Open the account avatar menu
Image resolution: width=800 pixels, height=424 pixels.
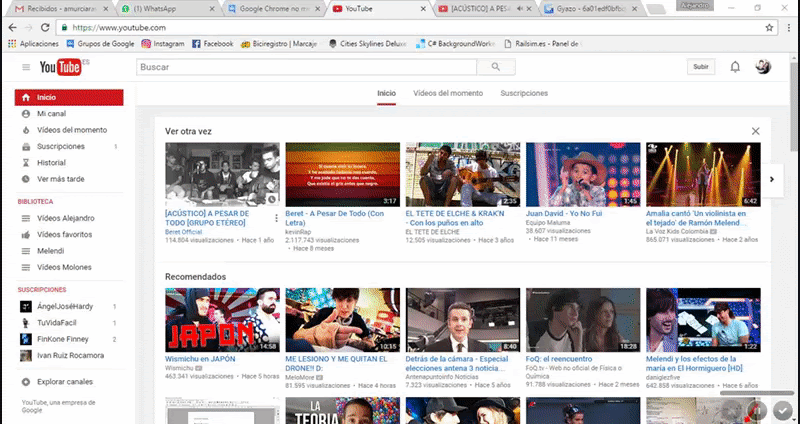(763, 67)
